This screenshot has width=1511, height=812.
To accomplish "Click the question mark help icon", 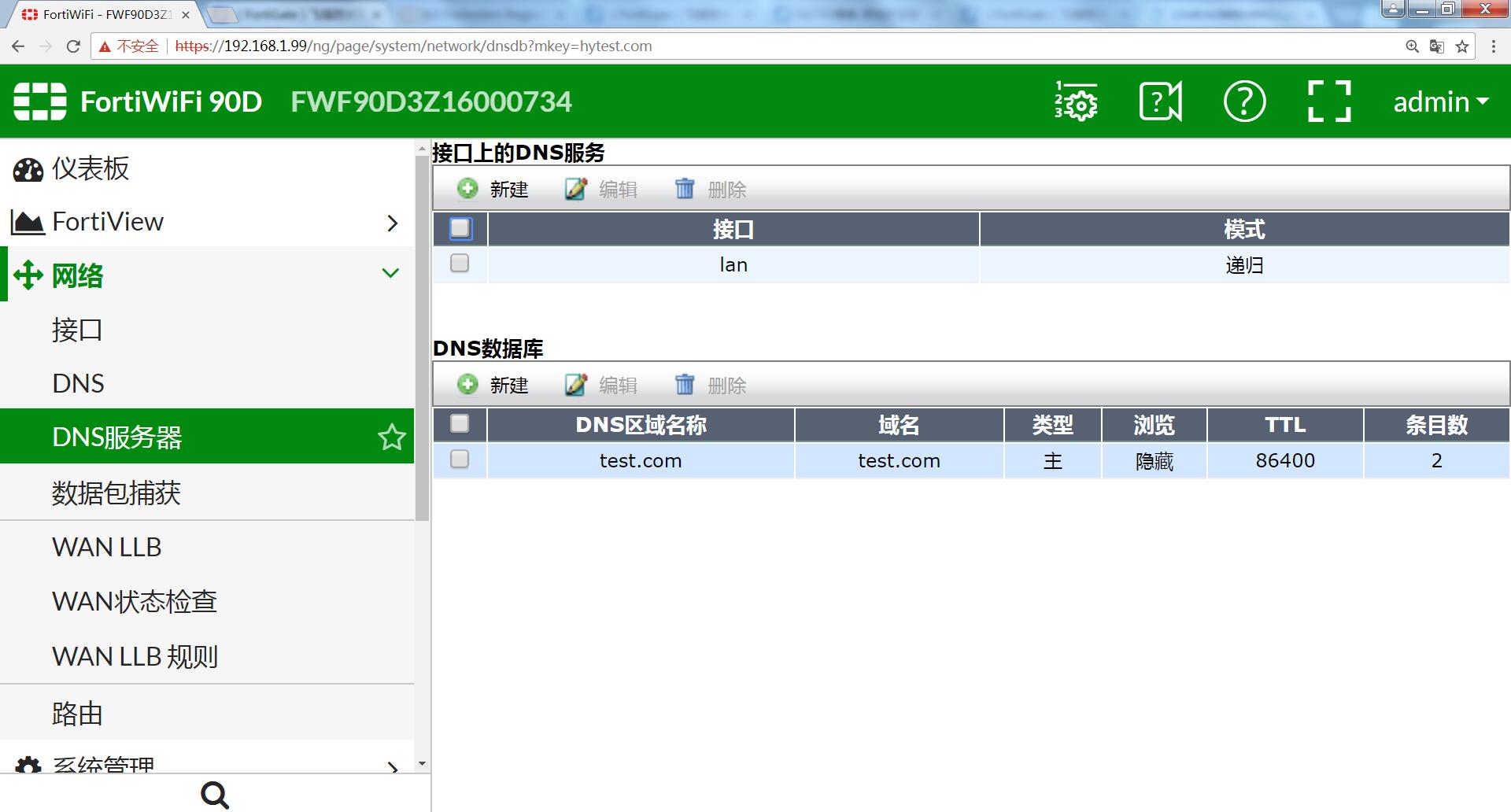I will click(x=1244, y=101).
